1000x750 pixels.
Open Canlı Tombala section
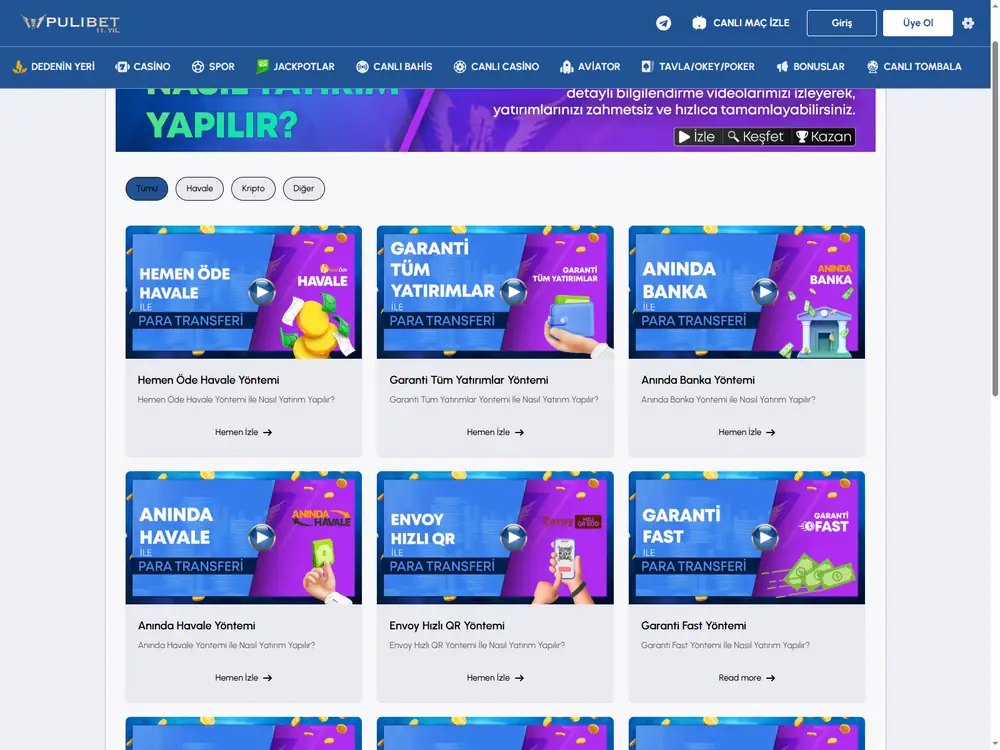pyautogui.click(x=914, y=66)
